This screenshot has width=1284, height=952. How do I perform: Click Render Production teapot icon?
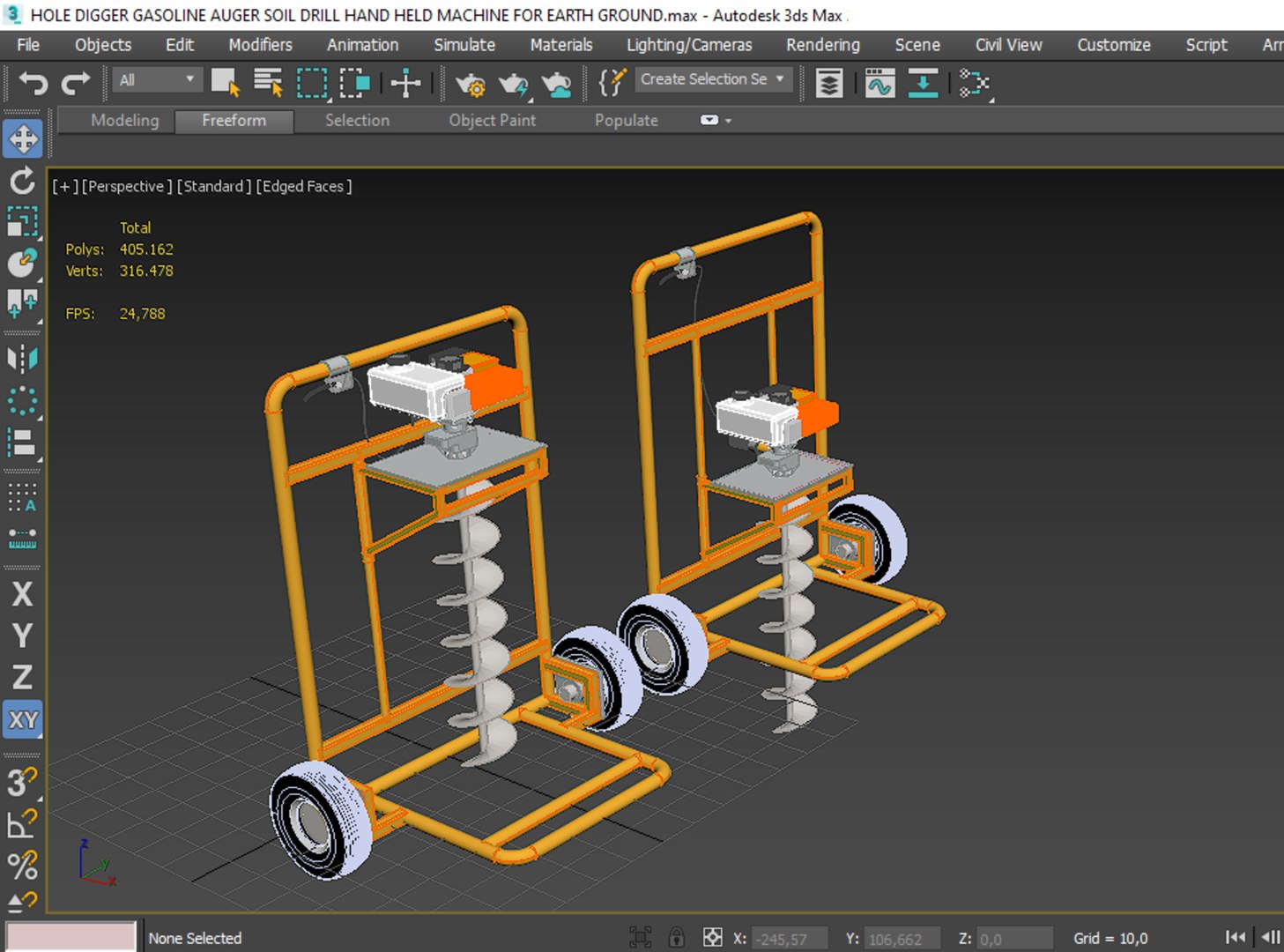coord(514,84)
